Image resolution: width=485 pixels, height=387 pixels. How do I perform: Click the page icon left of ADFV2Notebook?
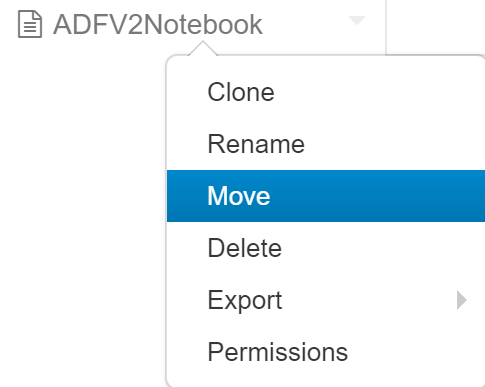click(x=30, y=24)
